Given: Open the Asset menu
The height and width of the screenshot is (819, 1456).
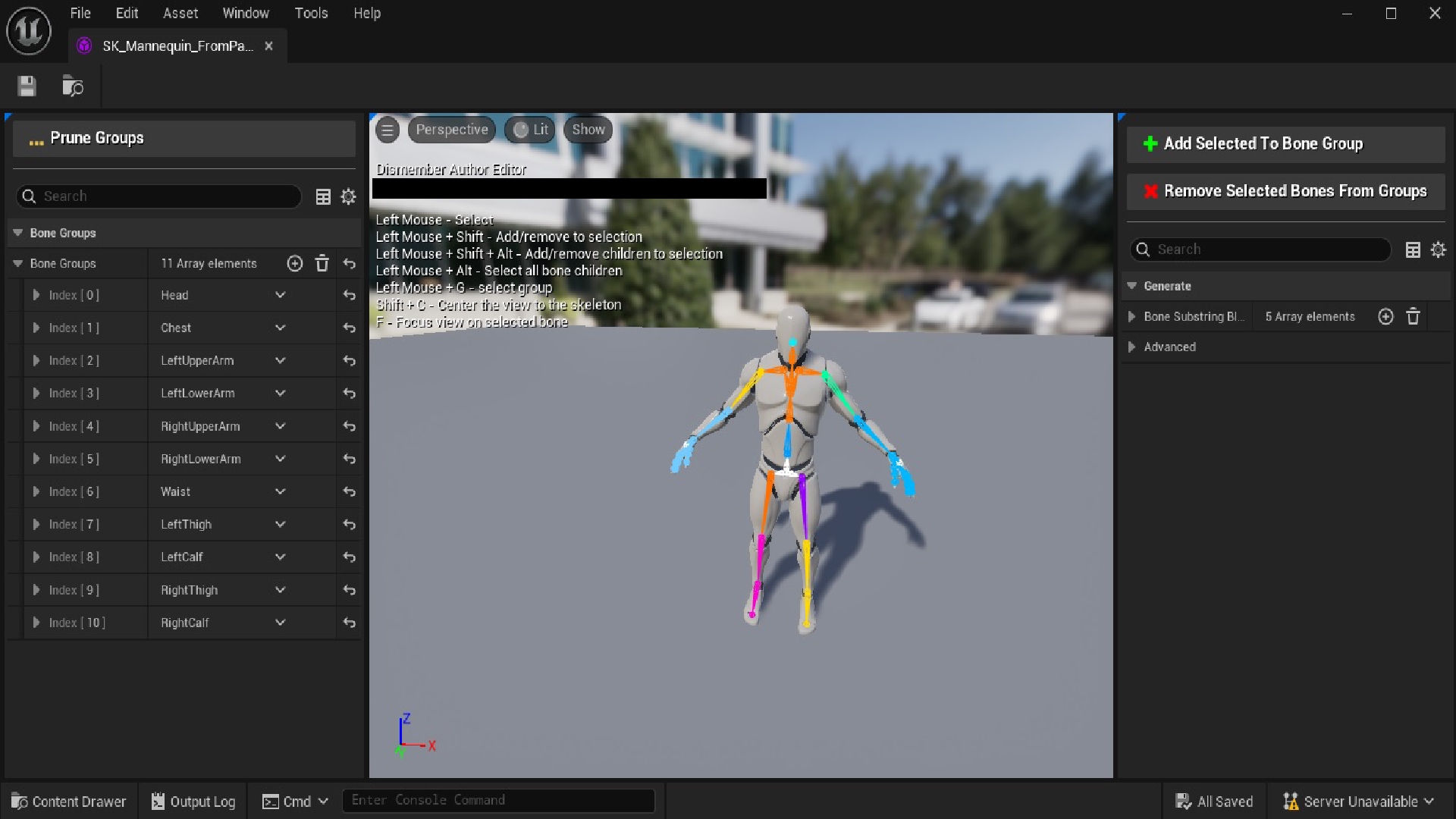Looking at the screenshot, I should (180, 13).
